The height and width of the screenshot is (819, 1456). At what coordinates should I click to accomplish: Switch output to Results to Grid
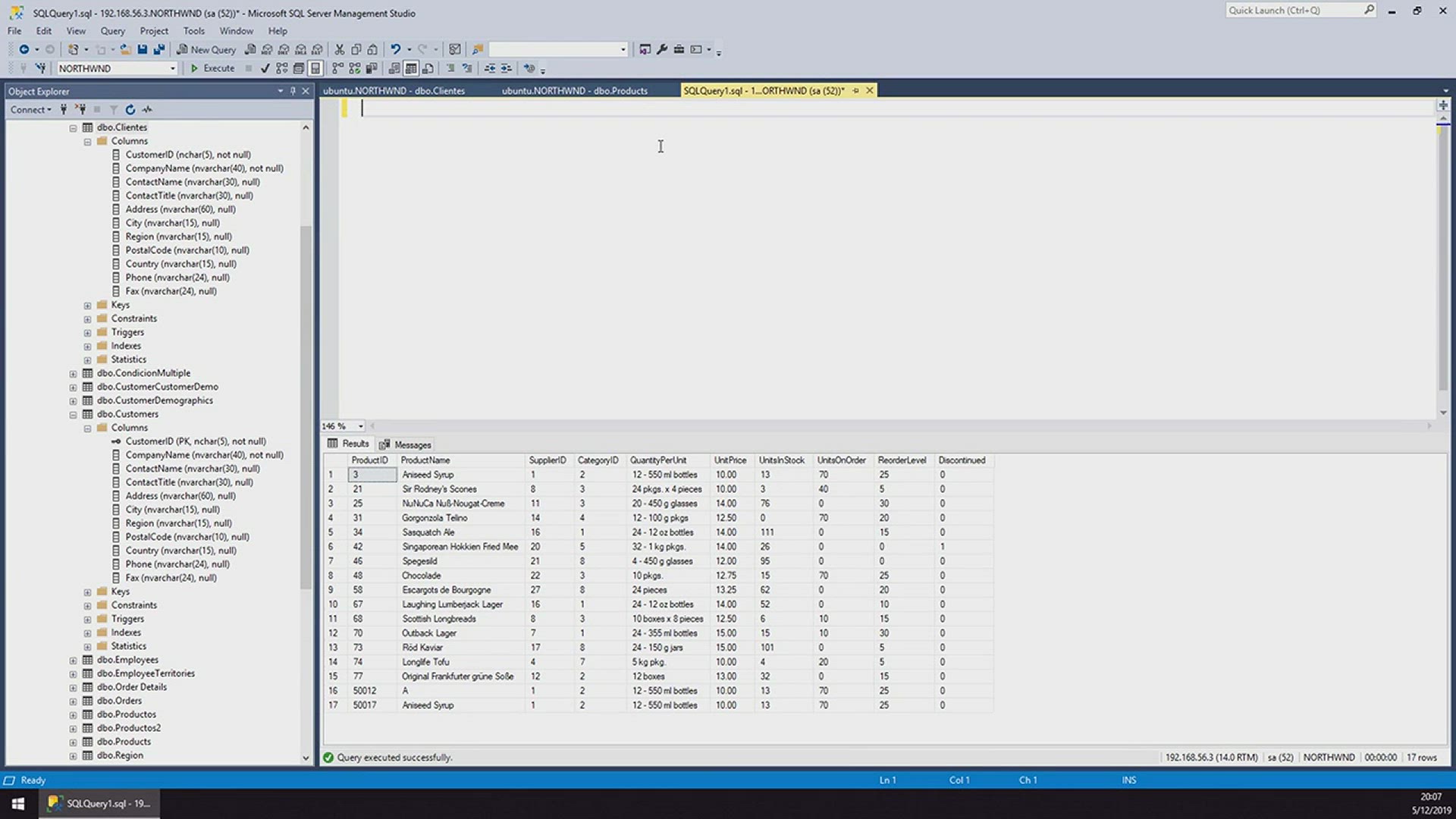coord(411,68)
